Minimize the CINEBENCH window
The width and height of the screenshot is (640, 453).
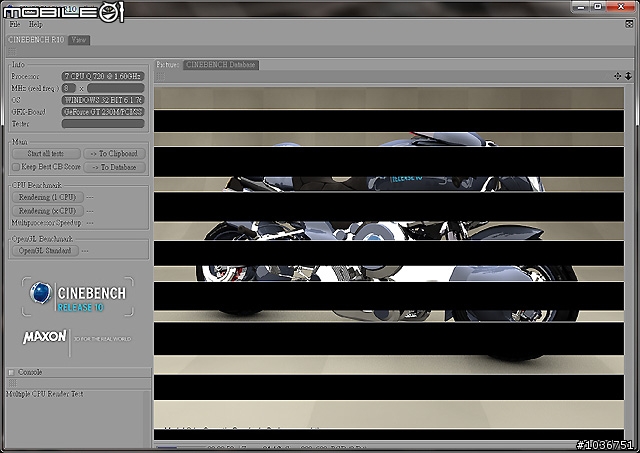click(x=581, y=7)
